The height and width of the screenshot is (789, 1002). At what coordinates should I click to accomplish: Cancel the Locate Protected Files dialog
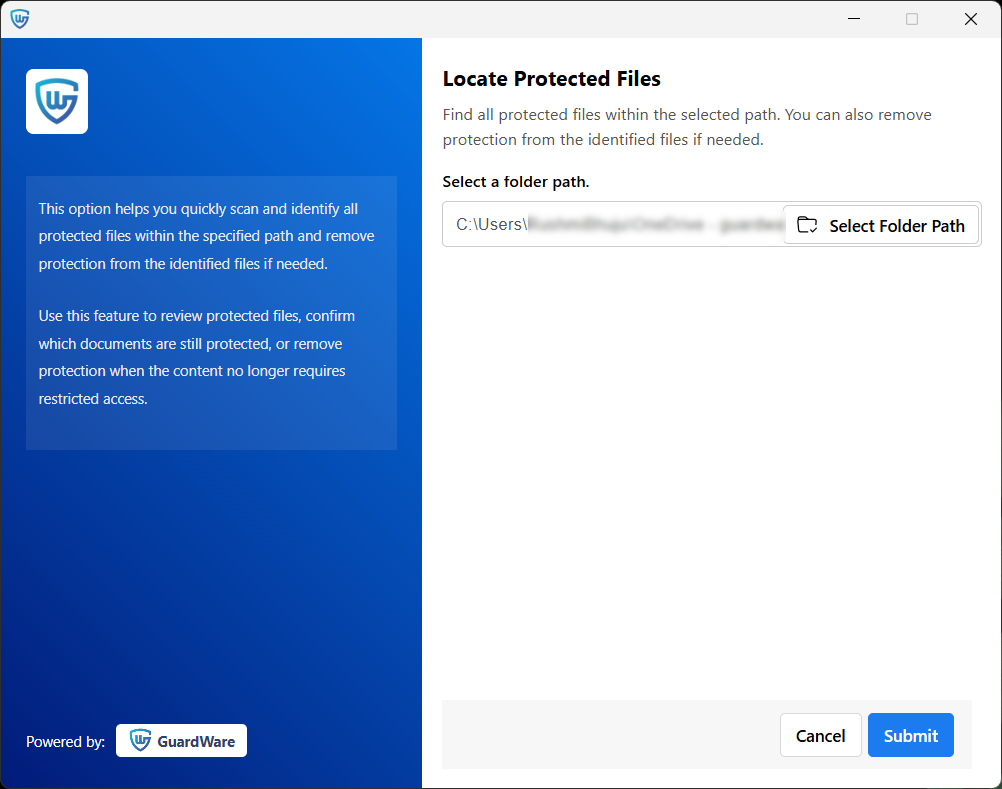(x=820, y=735)
